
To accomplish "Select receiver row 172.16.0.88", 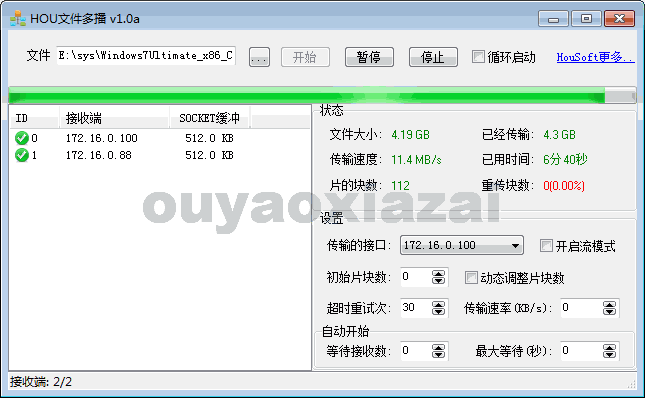I will click(160, 155).
